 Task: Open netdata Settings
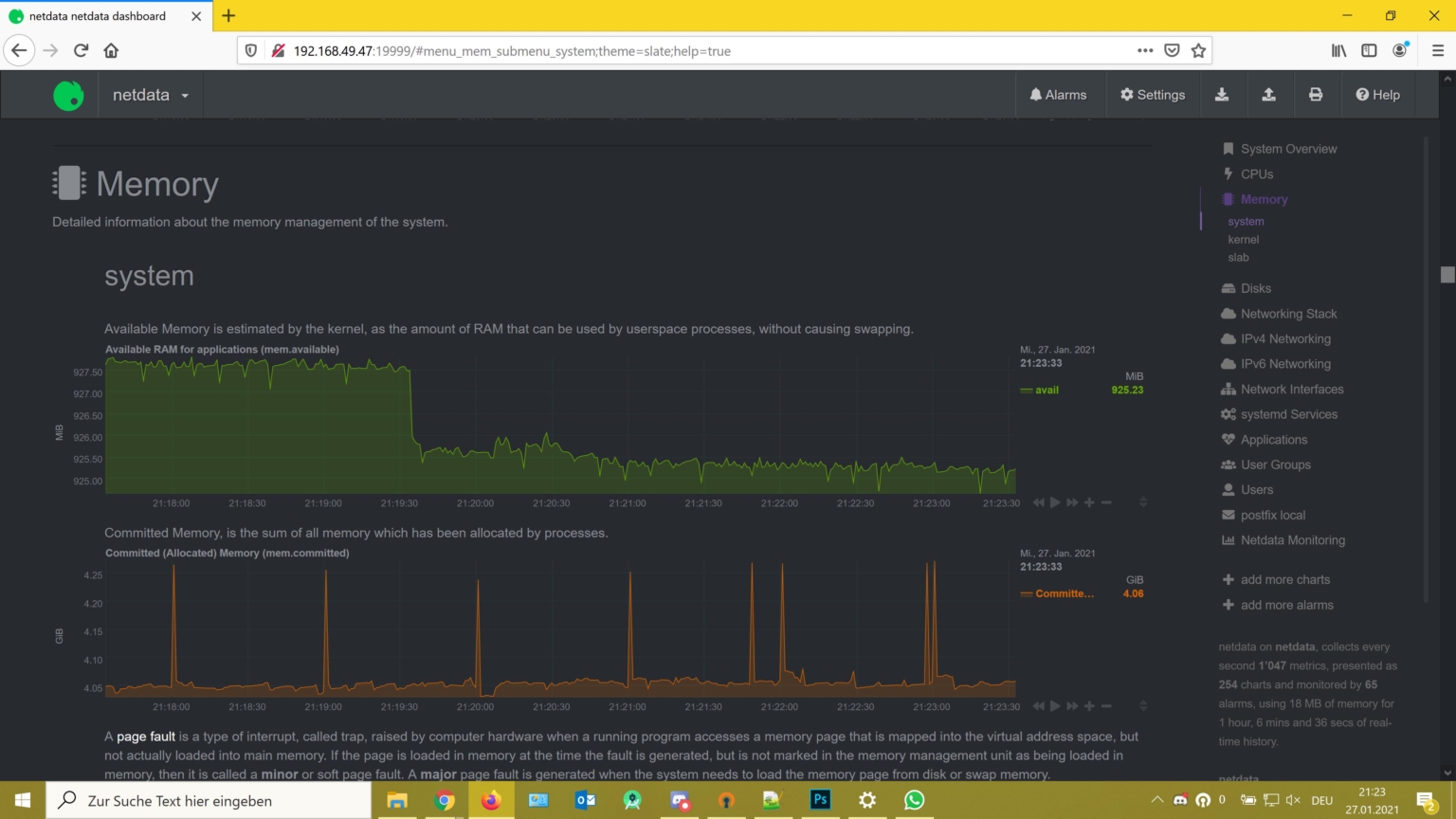(x=1152, y=95)
